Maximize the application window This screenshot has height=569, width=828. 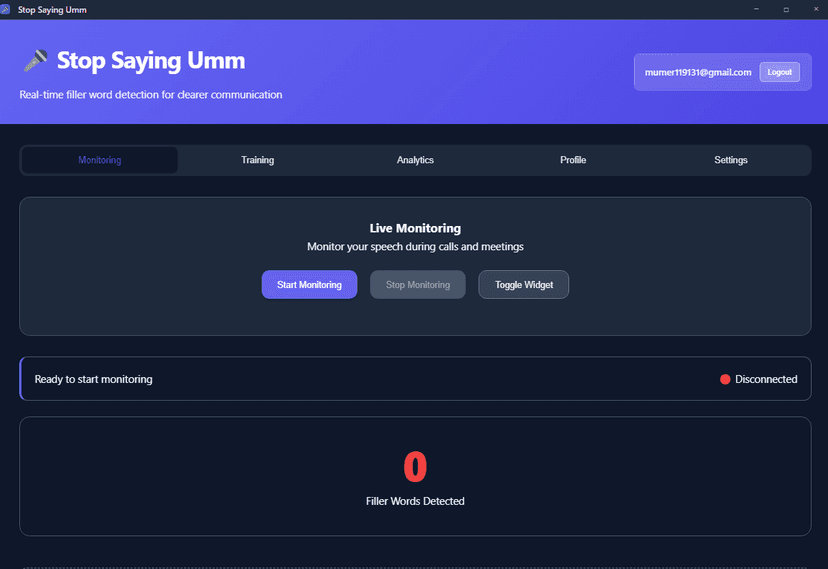(x=786, y=9)
